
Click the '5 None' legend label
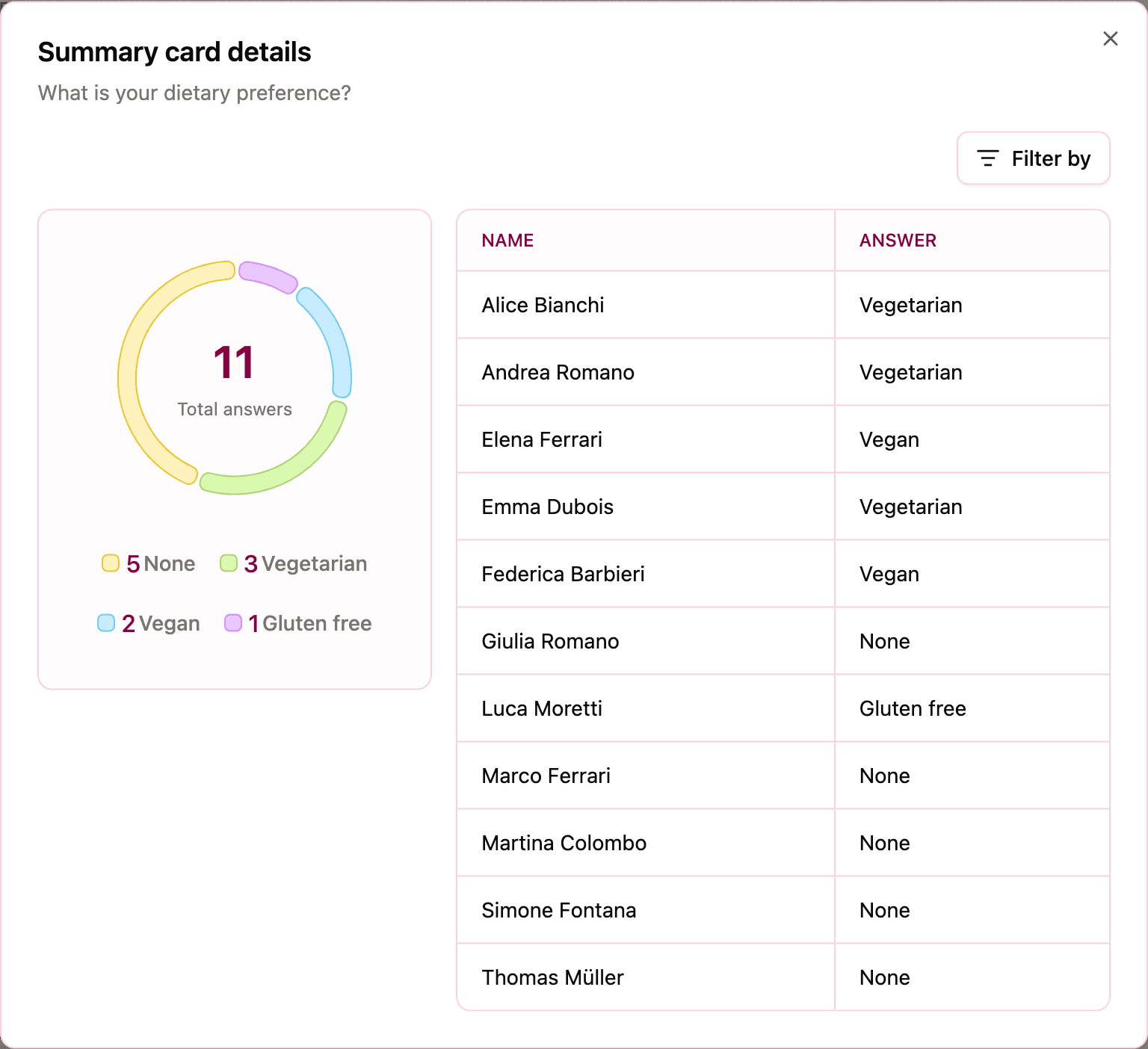(161, 563)
